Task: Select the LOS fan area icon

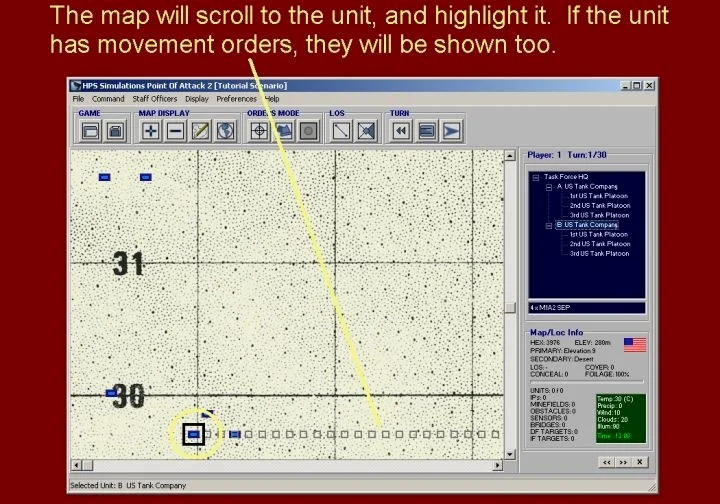Action: point(366,131)
